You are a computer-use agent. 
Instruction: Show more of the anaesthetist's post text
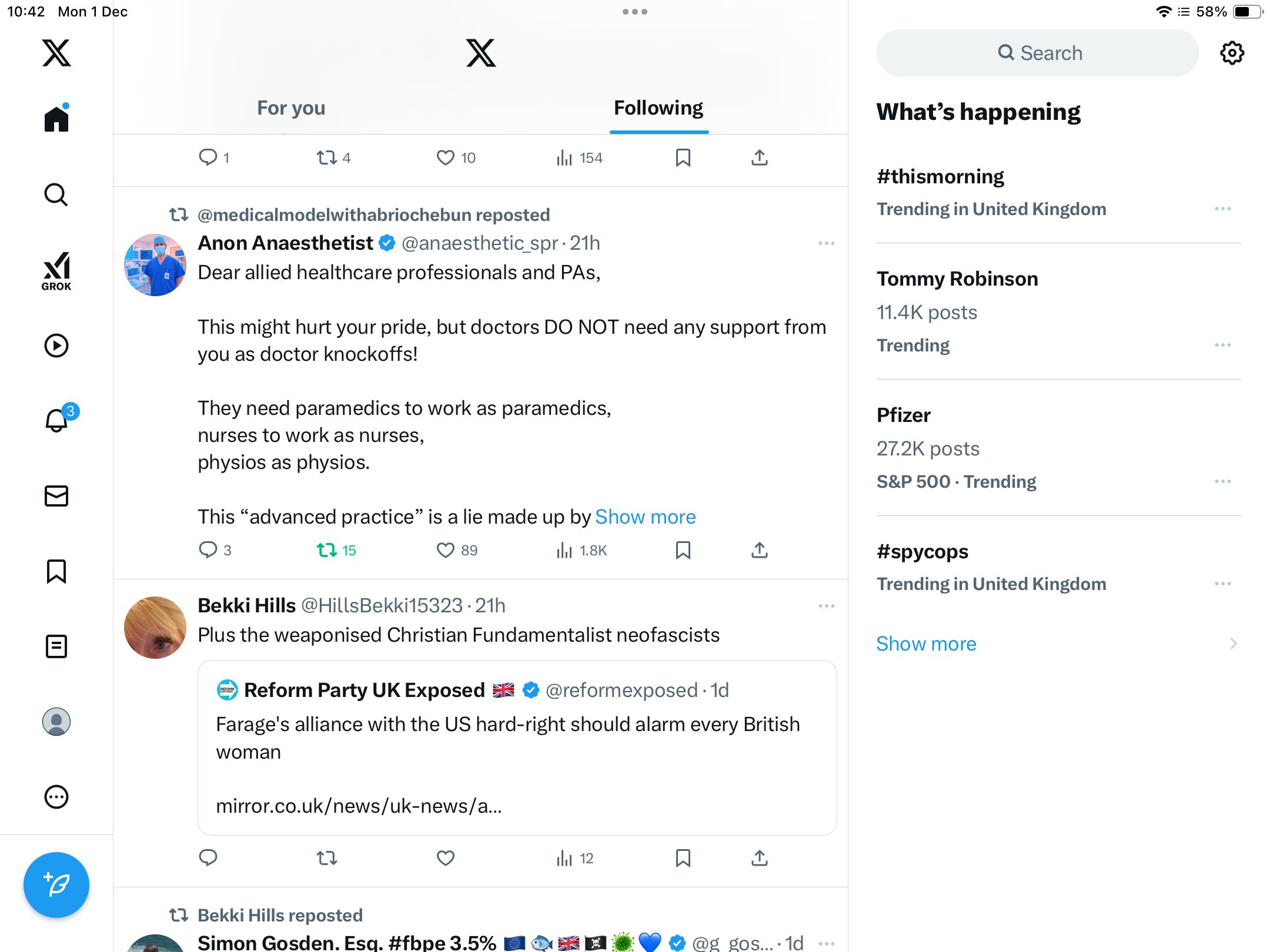(x=645, y=517)
